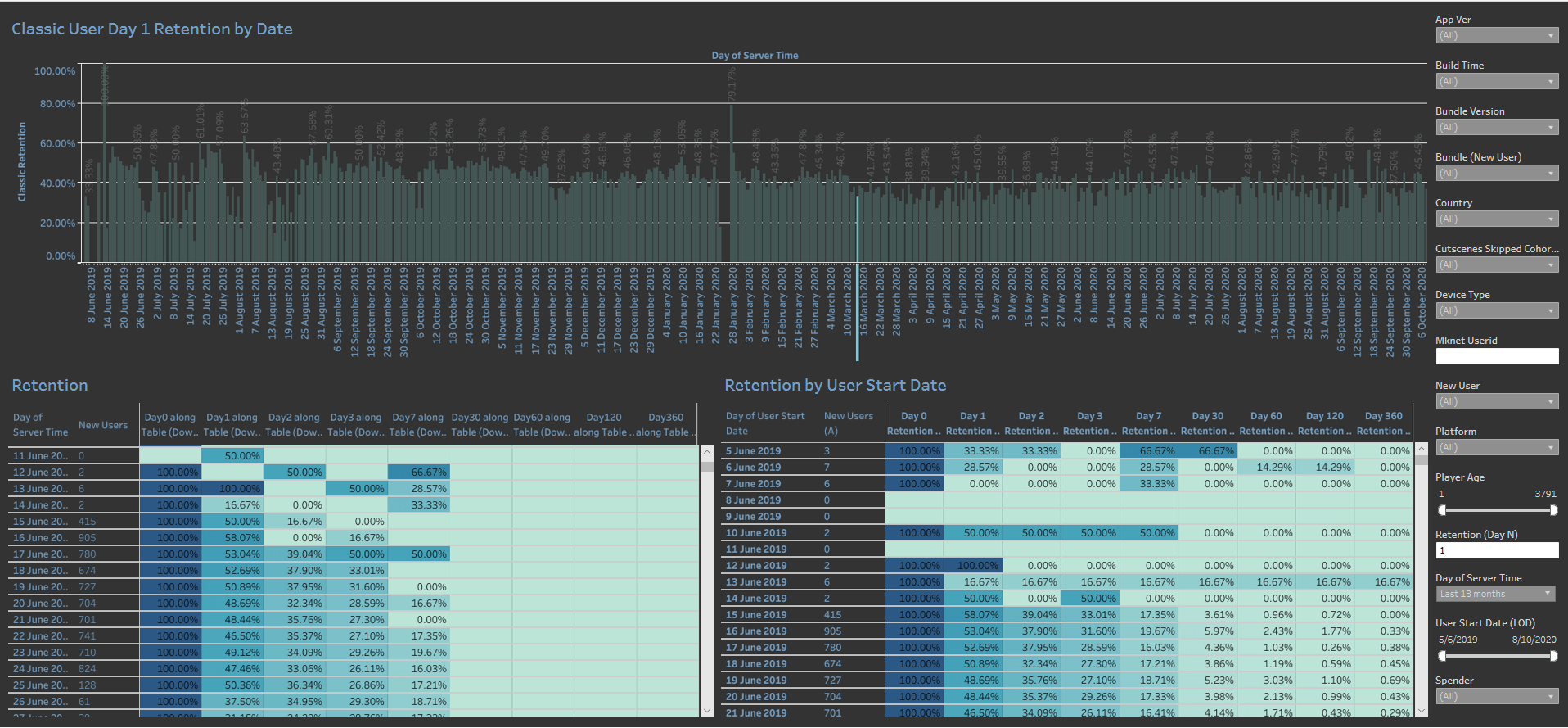The image size is (1568, 728).
Task: Click the 'Day 30 Retention' column header
Action: 1207,423
